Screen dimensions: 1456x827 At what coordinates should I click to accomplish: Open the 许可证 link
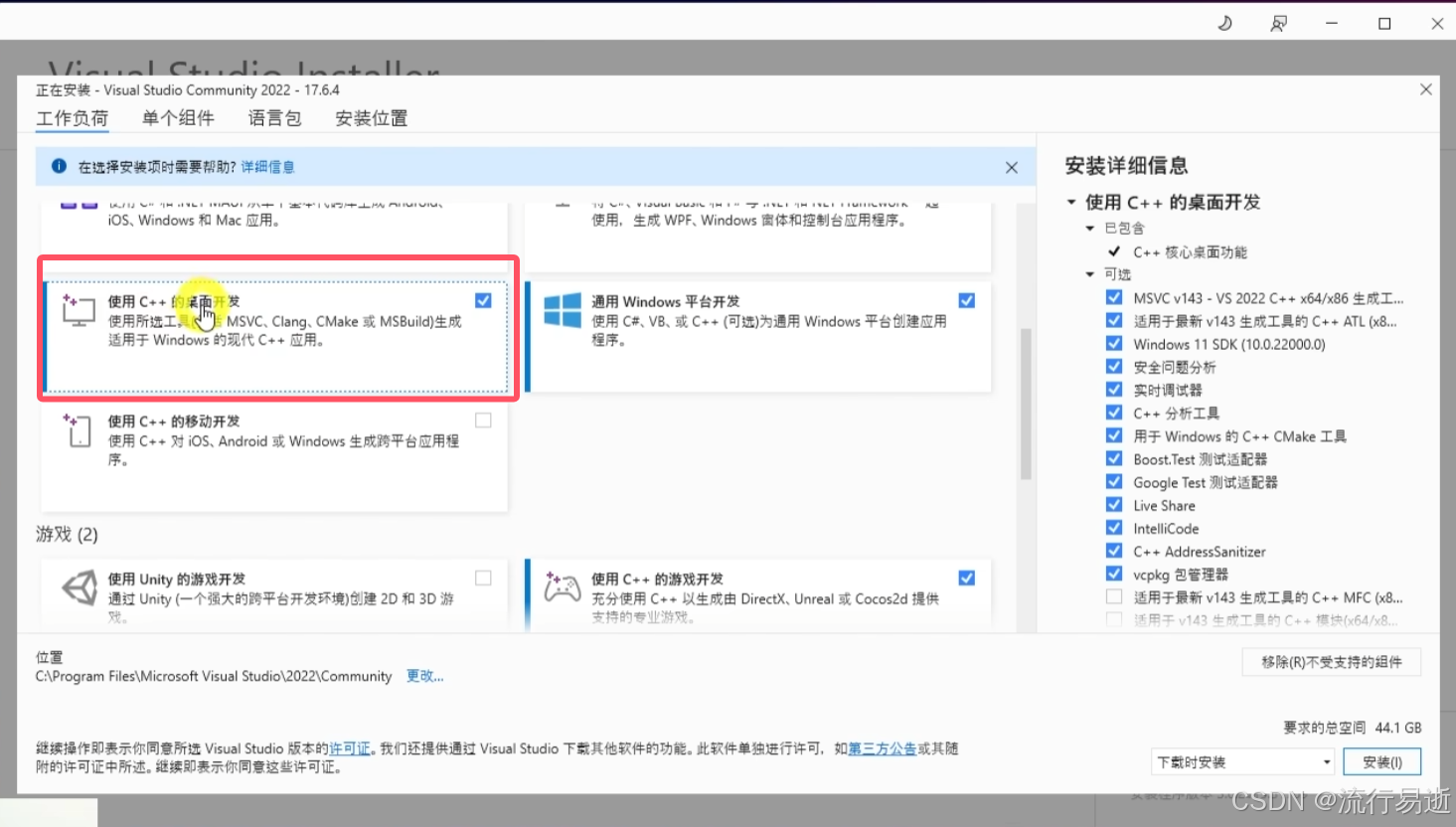(350, 748)
